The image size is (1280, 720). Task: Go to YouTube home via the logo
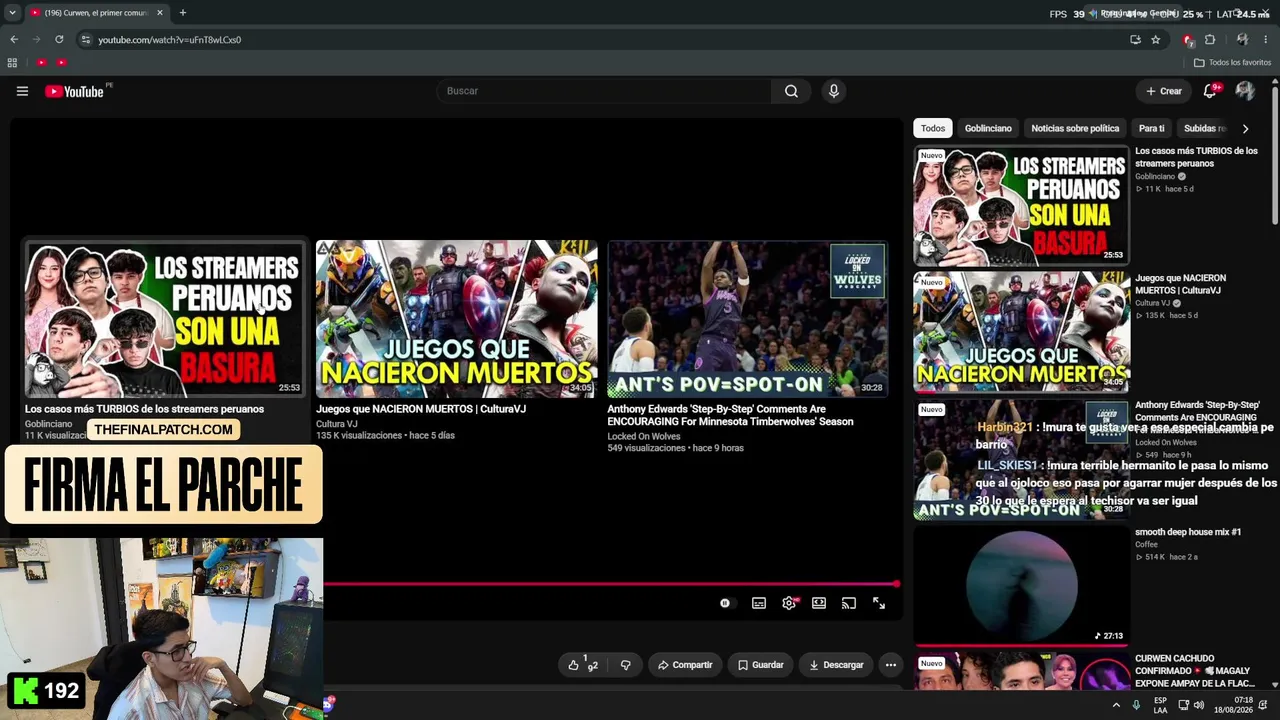click(x=74, y=91)
